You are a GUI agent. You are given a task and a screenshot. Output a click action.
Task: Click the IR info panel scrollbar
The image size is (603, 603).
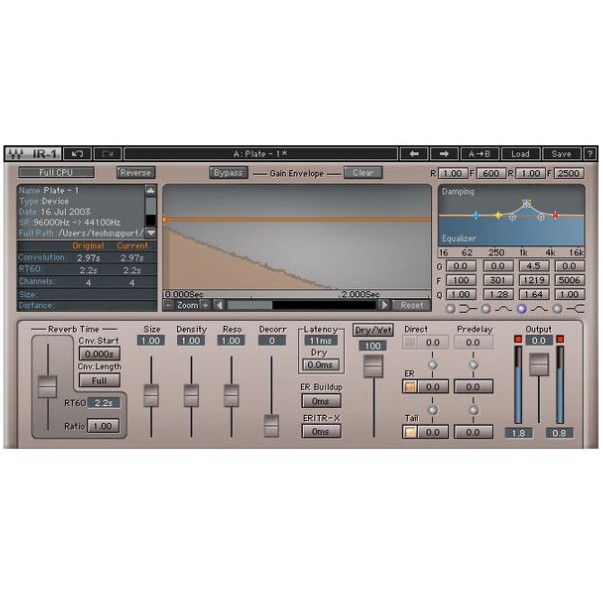[x=151, y=211]
